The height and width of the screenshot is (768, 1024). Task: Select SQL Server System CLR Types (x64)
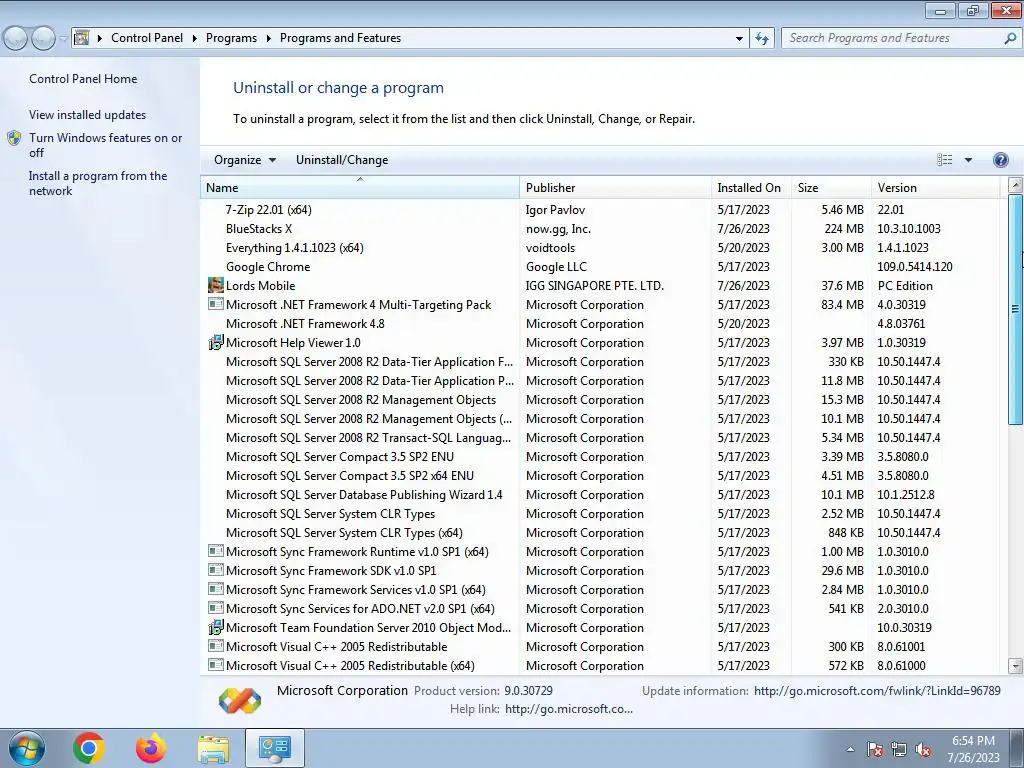click(x=600, y=532)
